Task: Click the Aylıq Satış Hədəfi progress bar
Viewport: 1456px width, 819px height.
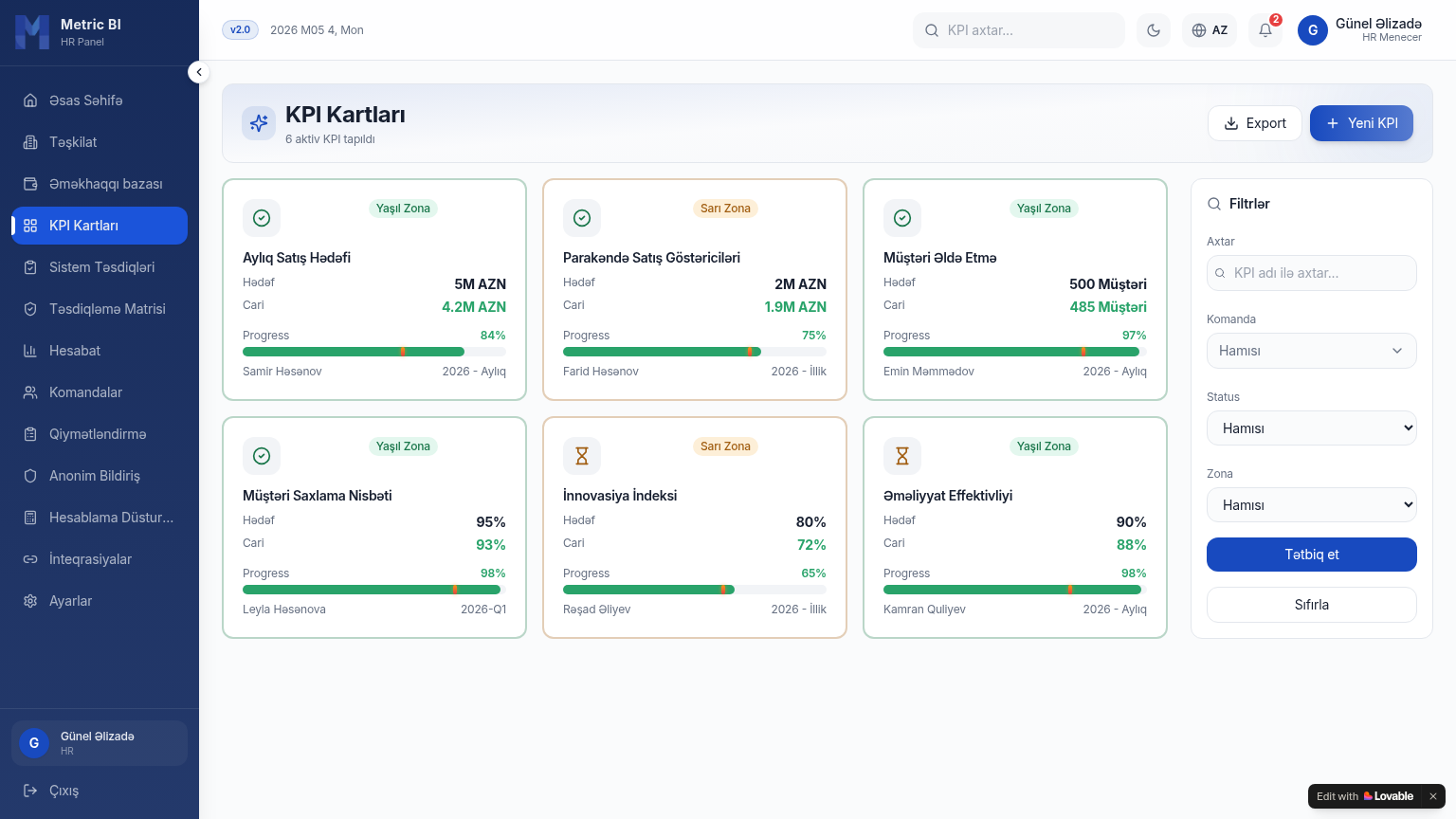Action: pyautogui.click(x=374, y=352)
